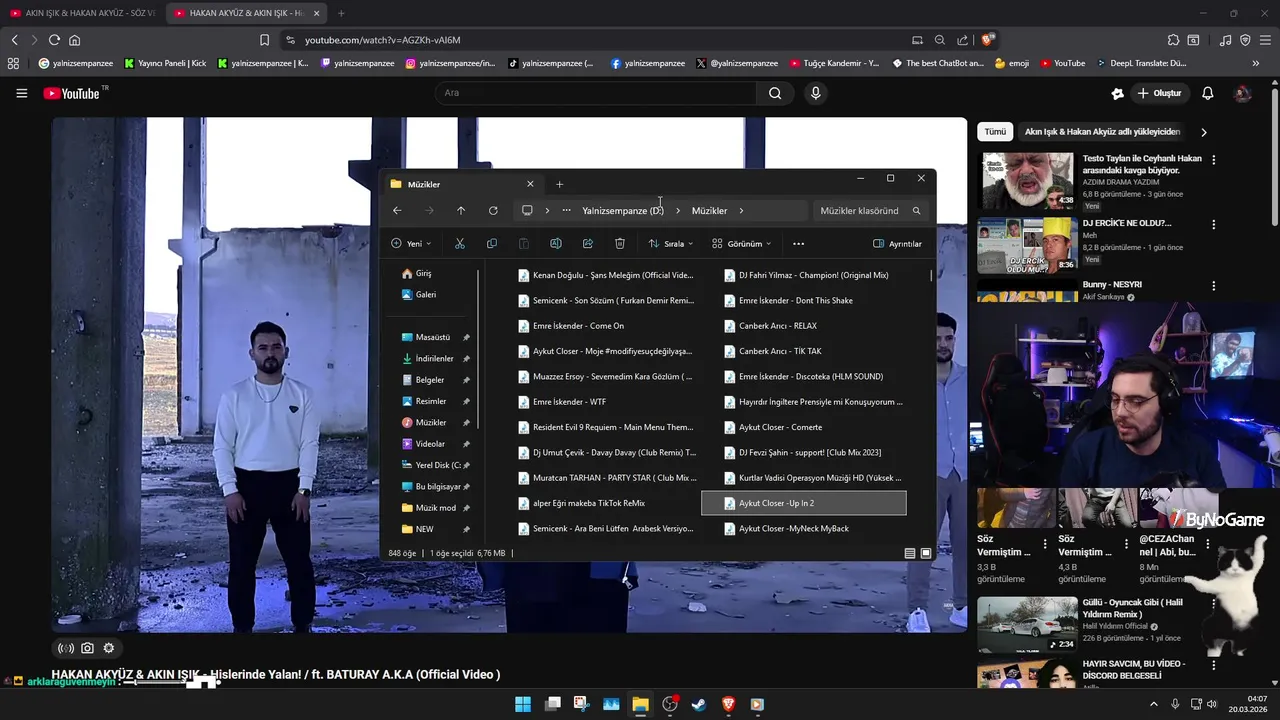
Task: Click the Brave Shields lion icon in address bar
Action: click(x=988, y=40)
